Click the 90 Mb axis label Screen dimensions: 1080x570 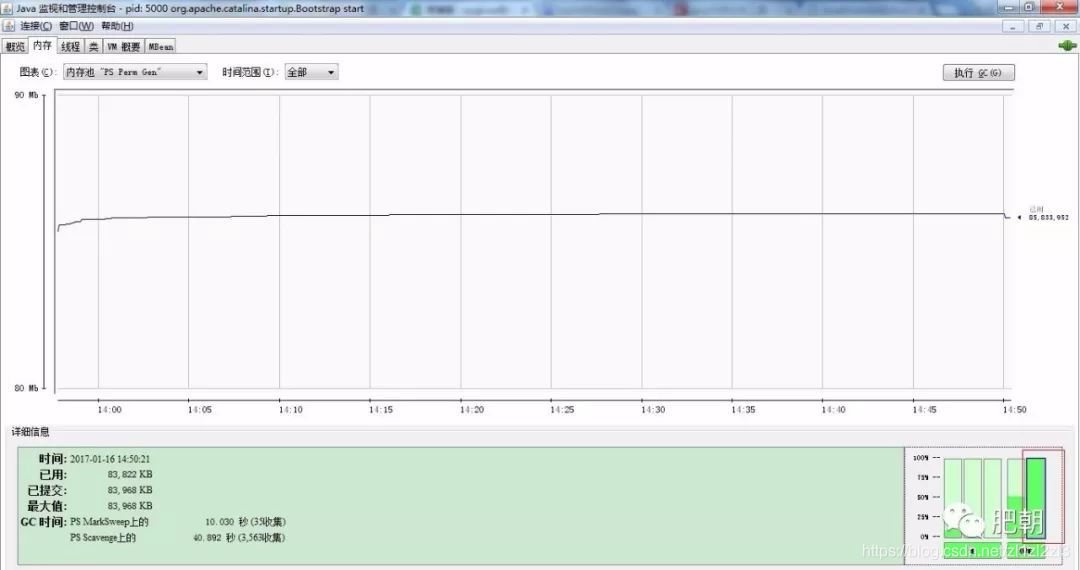click(x=26, y=95)
